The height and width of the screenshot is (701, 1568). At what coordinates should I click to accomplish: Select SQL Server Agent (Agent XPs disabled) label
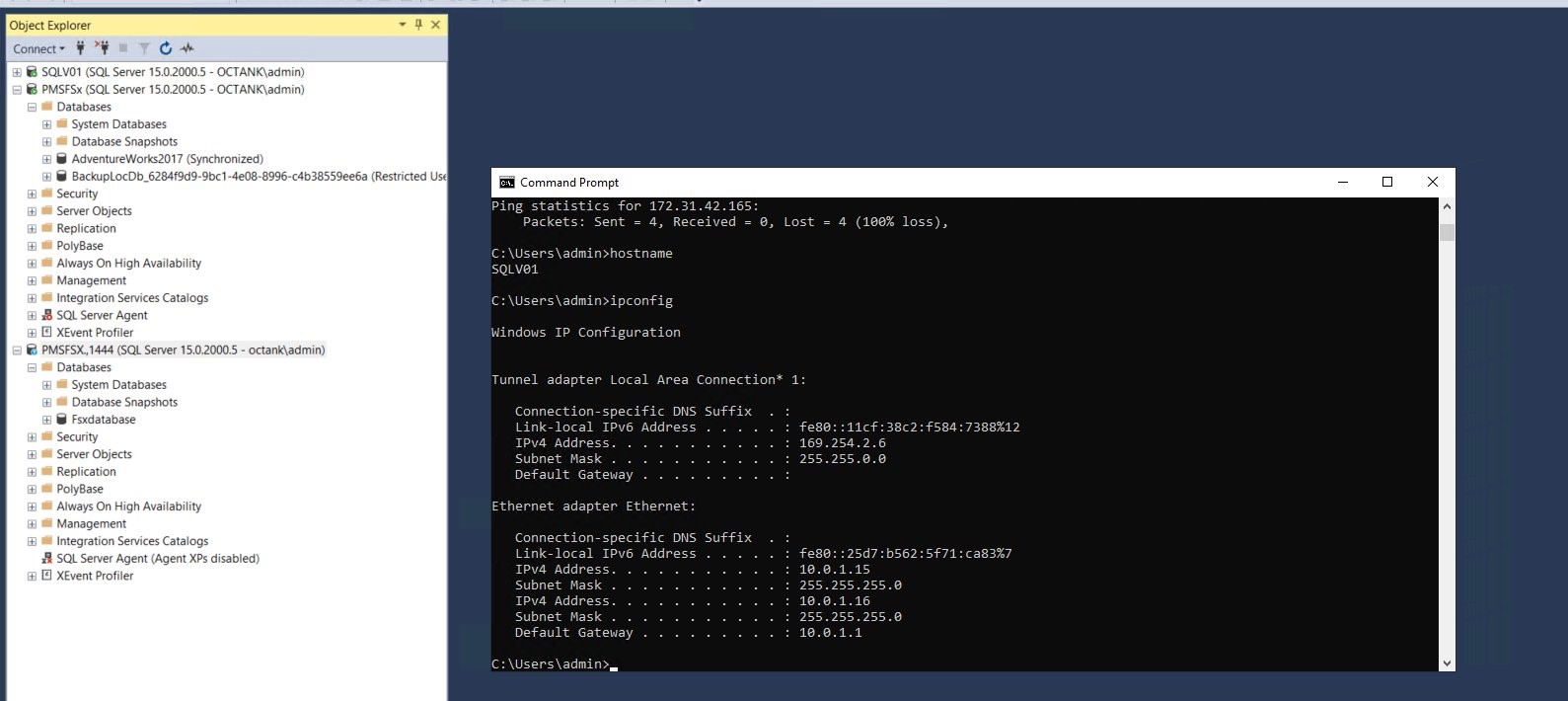(158, 558)
